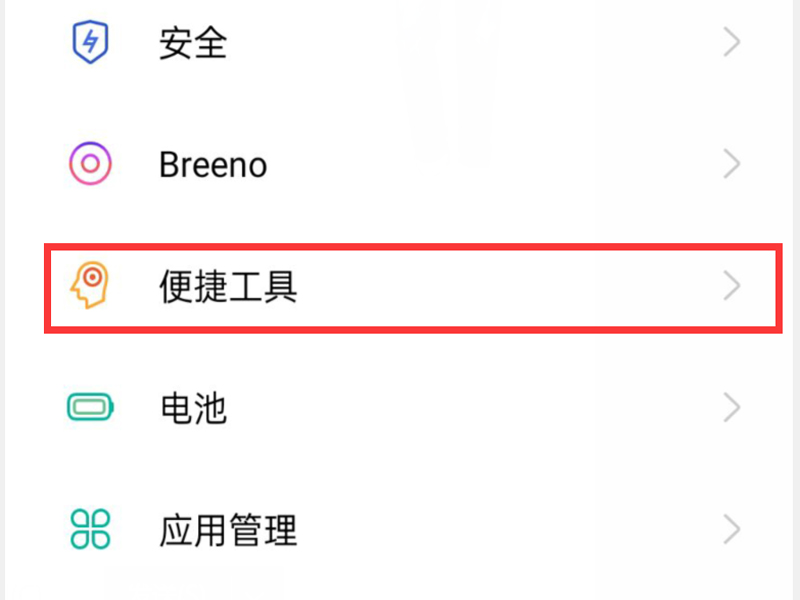The image size is (800, 600).
Task: Select the Breeno text label
Action: [213, 164]
